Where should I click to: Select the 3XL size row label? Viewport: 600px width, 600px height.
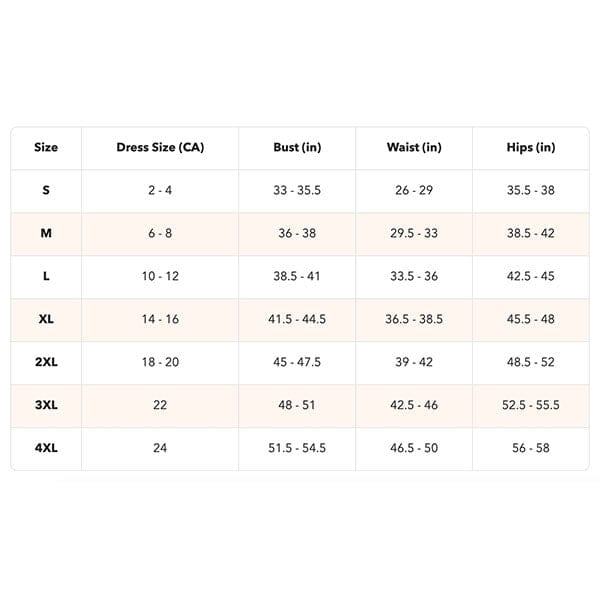46,405
